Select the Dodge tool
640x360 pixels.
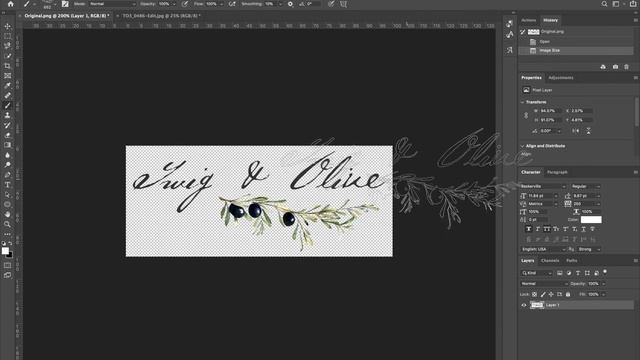pos(7,165)
